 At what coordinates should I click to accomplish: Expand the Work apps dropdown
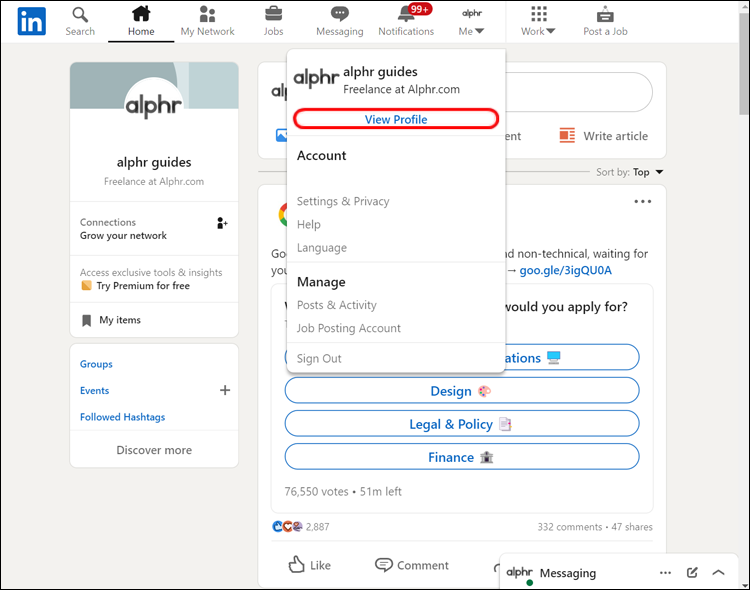tap(538, 31)
